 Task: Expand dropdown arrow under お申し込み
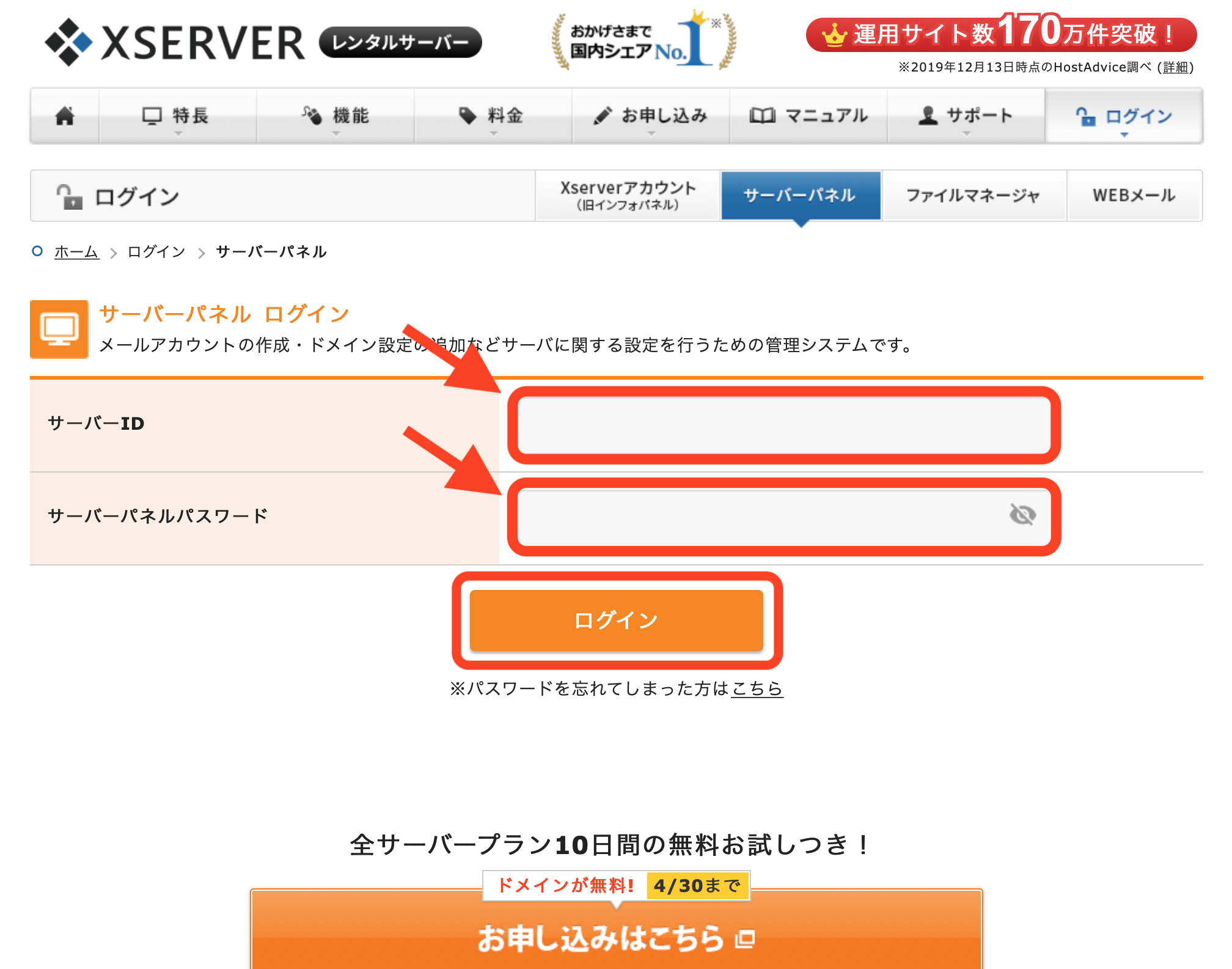[x=651, y=133]
